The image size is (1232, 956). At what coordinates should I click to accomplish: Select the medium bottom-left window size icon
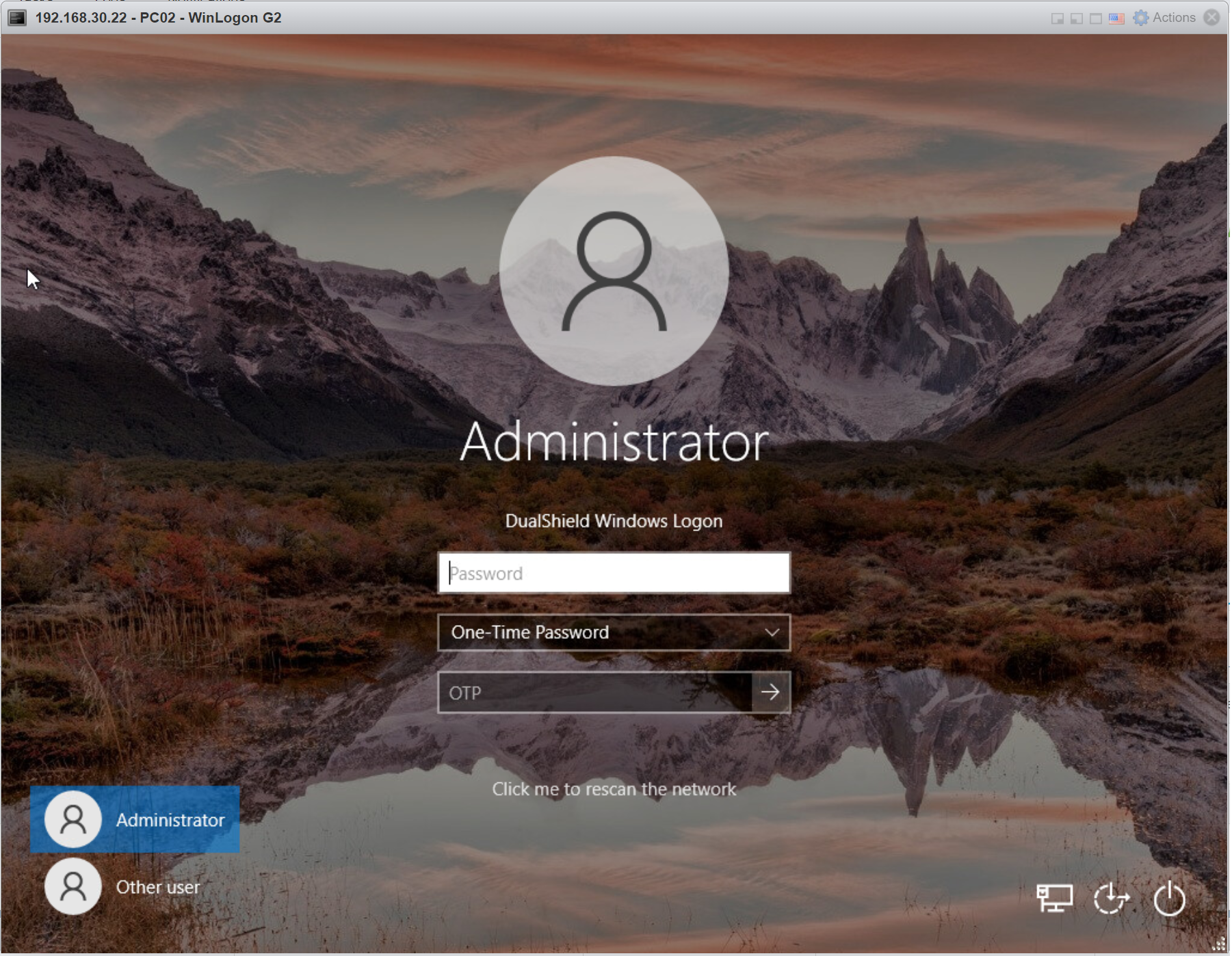(1077, 18)
